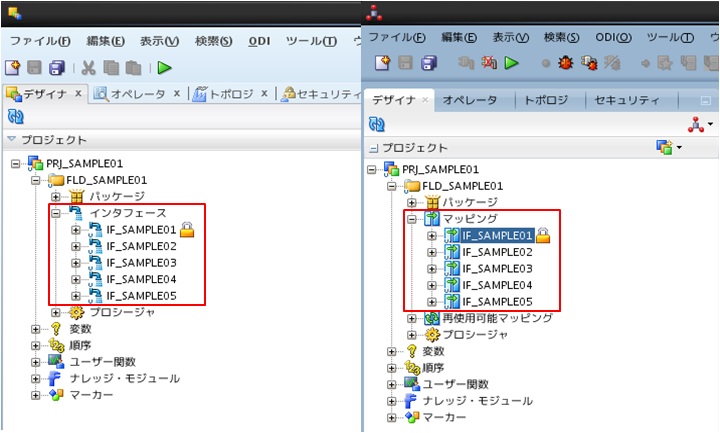
Task: Click refresh icon under left デザイナ tab
Action: click(x=16, y=117)
